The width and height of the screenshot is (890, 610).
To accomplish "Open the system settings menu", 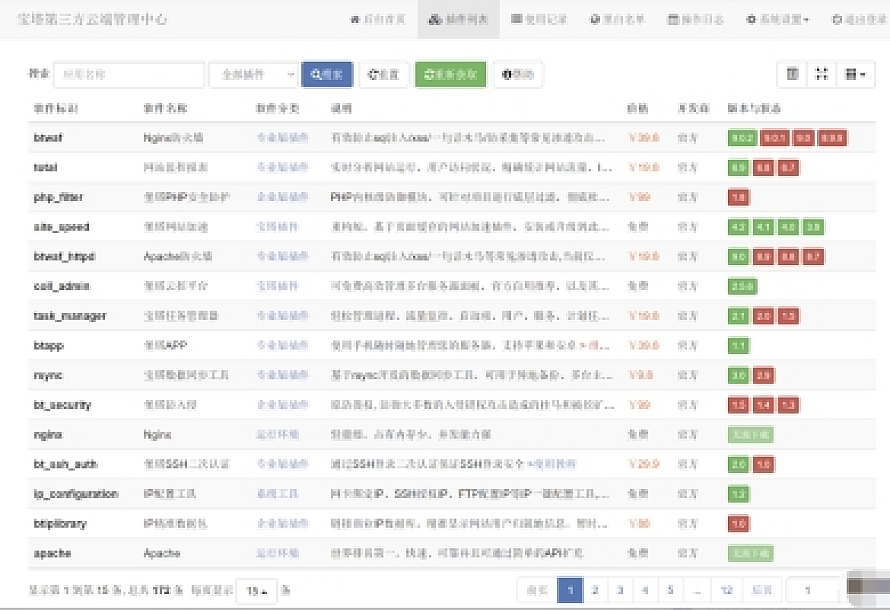I will (778, 19).
